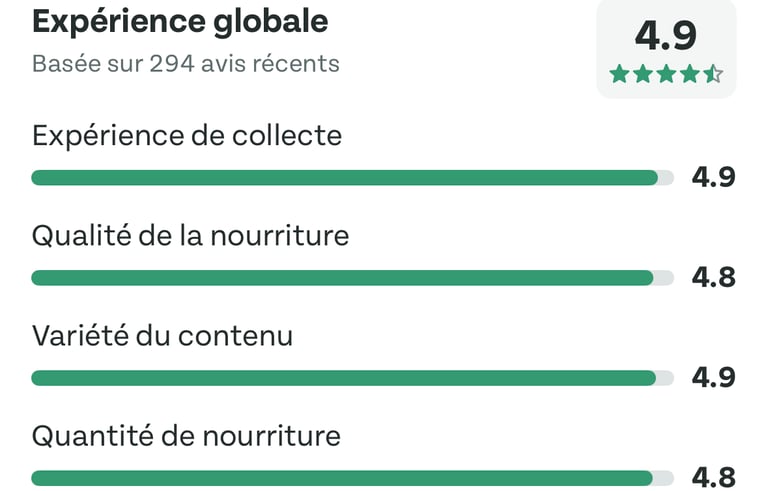Select the "Variété du contenu" label

click(x=163, y=336)
